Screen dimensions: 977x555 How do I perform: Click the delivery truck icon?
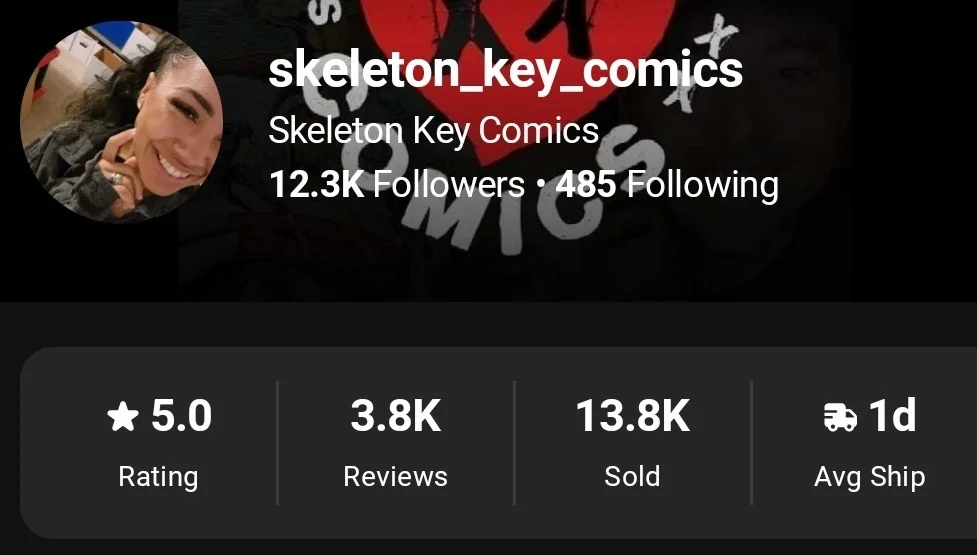840,417
